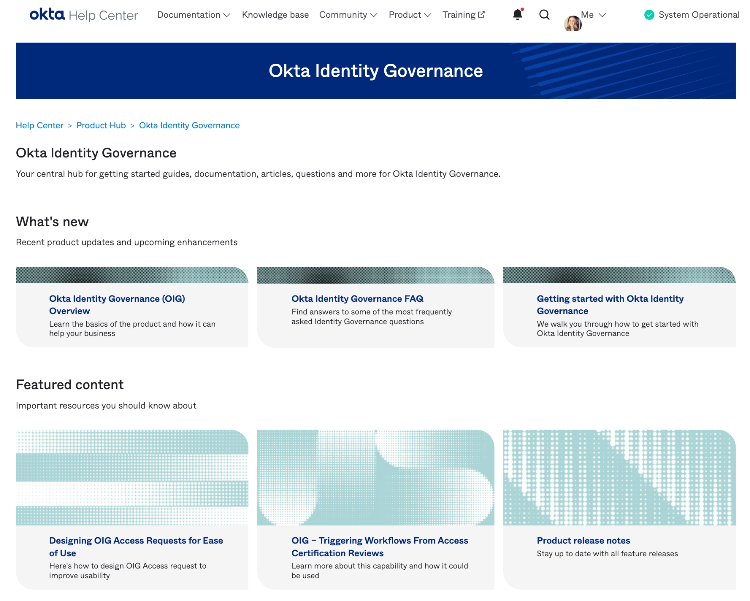This screenshot has height=601, width=750.
Task: Go to the Knowledge base menu item
Action: pos(275,15)
